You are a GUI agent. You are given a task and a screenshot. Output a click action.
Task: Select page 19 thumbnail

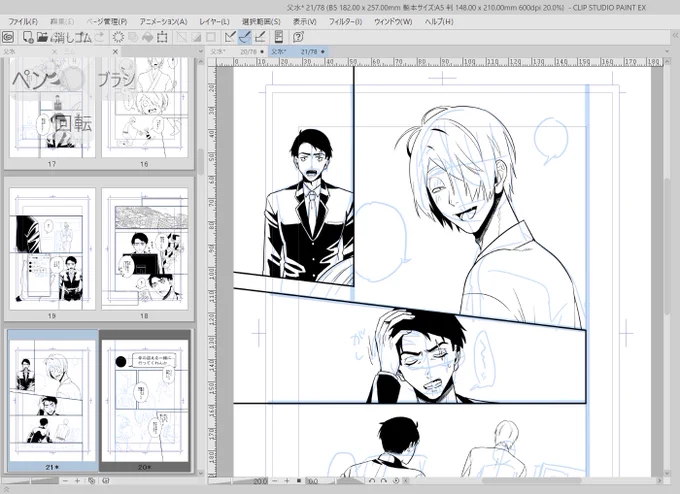(x=52, y=249)
